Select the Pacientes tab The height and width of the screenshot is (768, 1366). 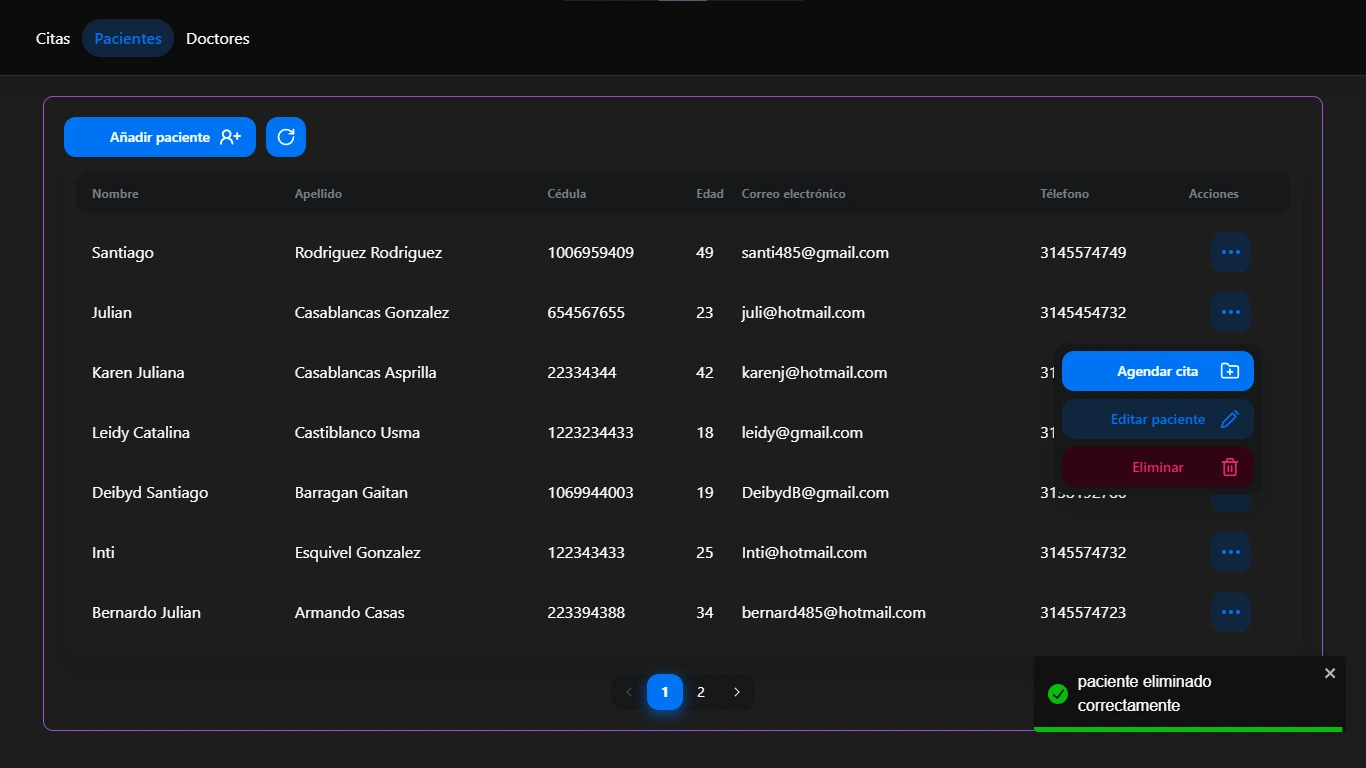[x=128, y=38]
